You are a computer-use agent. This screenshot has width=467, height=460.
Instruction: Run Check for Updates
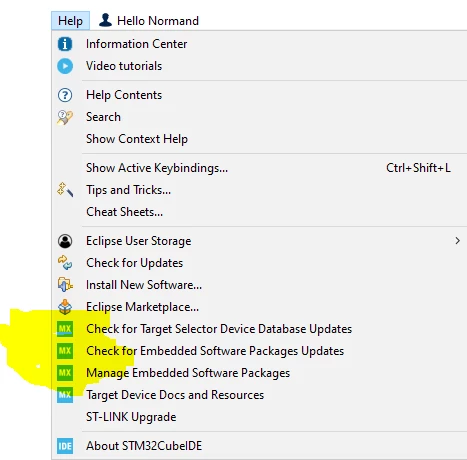click(x=259, y=263)
